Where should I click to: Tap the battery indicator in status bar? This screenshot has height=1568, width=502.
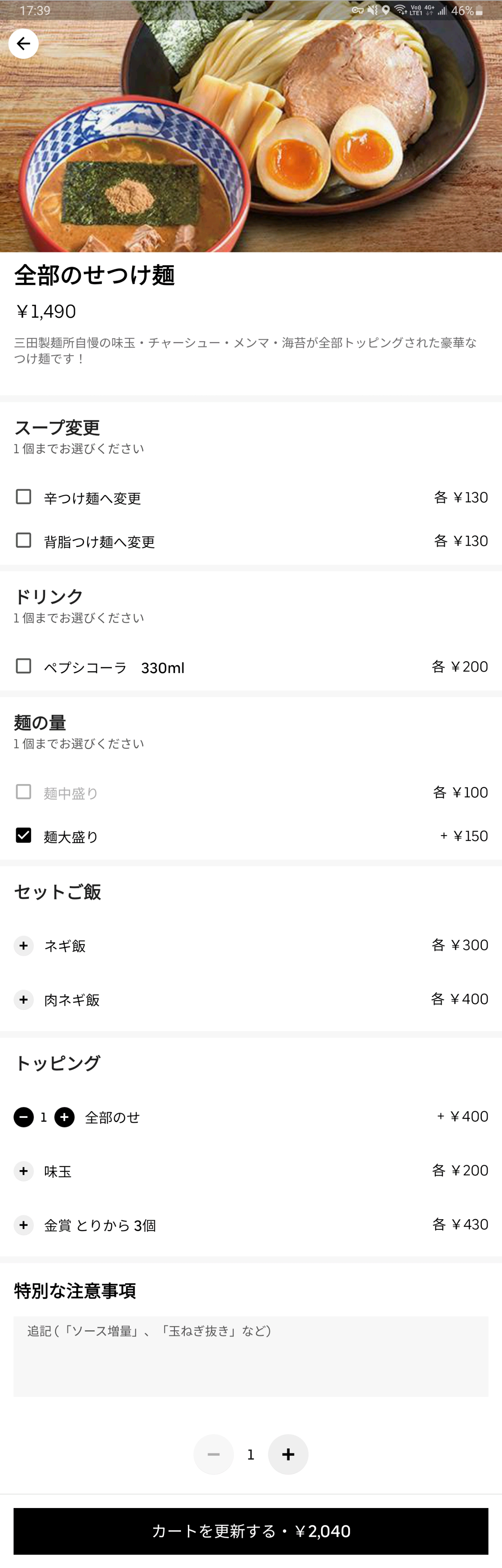pyautogui.click(x=480, y=11)
